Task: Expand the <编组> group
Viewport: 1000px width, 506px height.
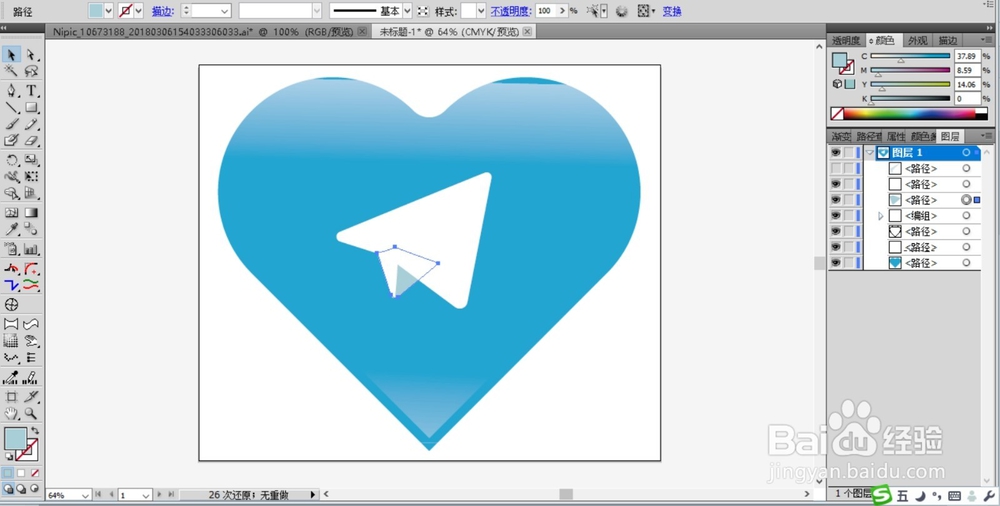Action: pos(881,216)
